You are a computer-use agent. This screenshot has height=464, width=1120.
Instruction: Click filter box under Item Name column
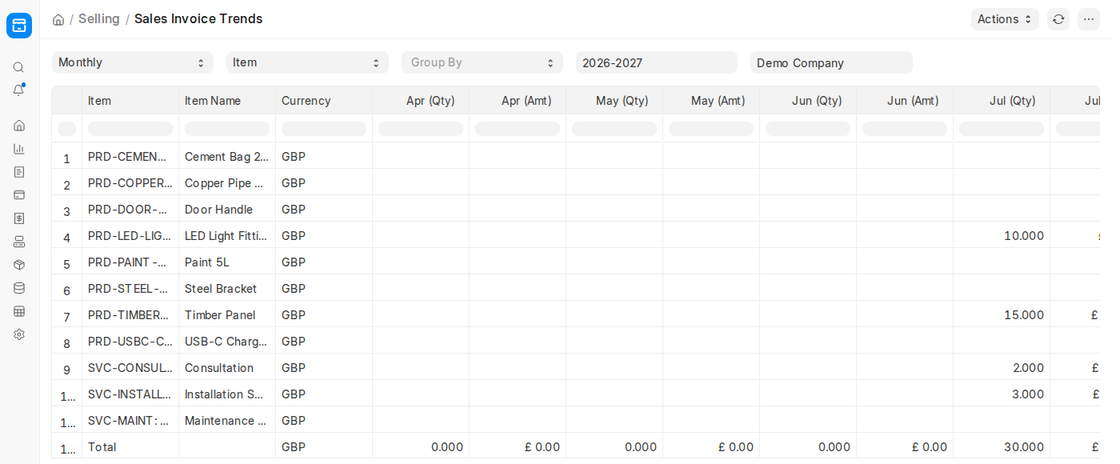(x=227, y=128)
